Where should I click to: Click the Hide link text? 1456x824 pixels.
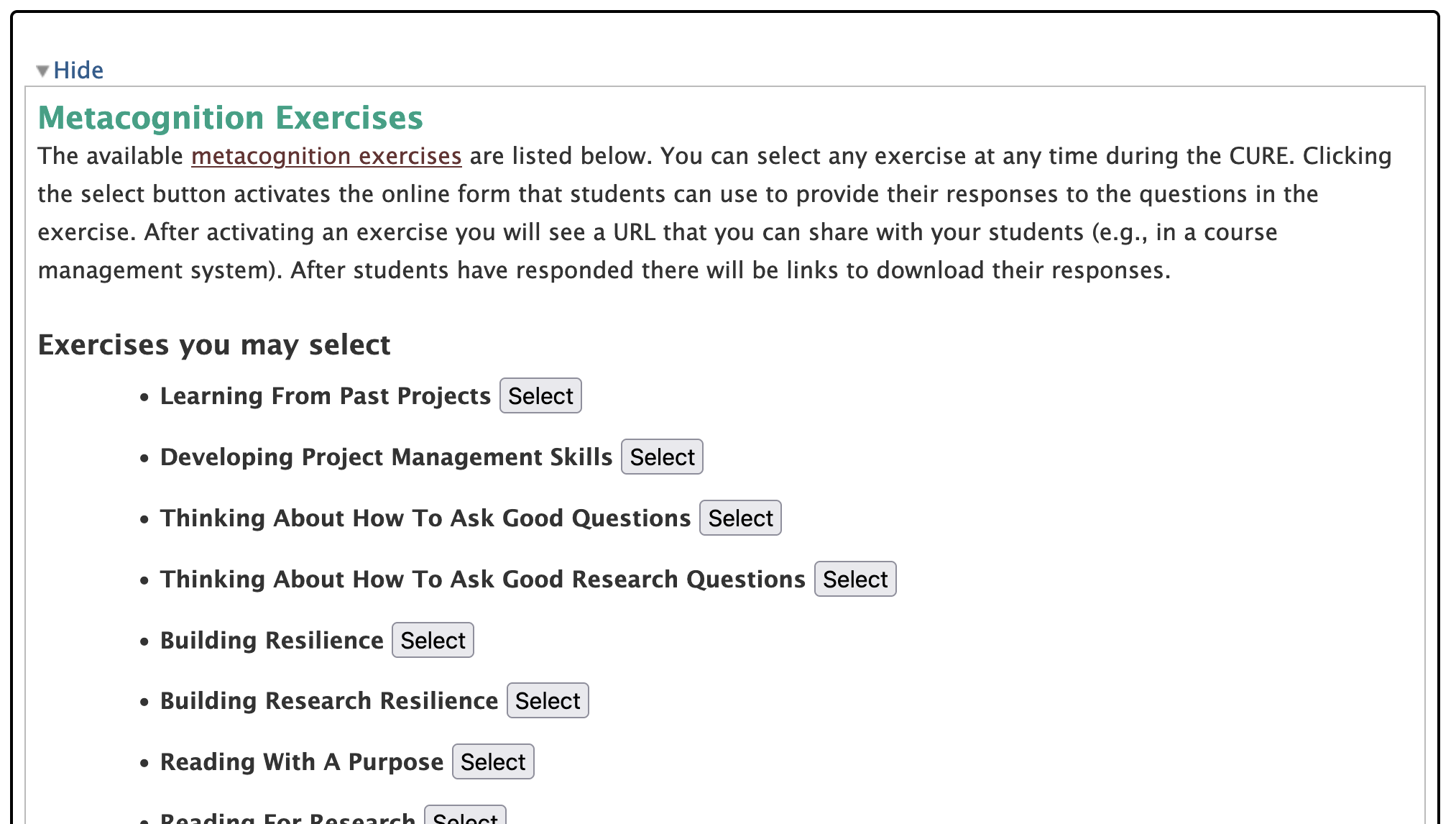(78, 70)
